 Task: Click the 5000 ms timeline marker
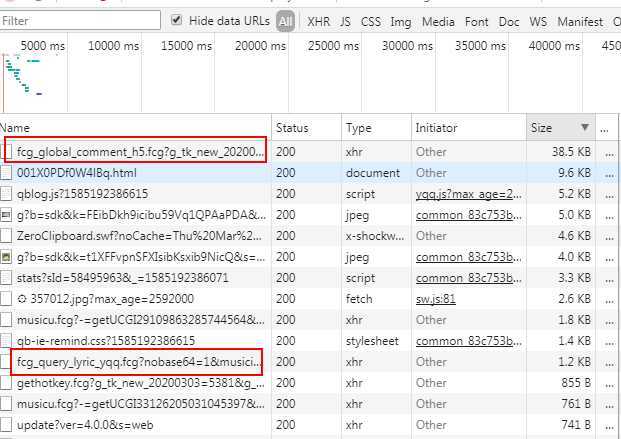[42, 46]
